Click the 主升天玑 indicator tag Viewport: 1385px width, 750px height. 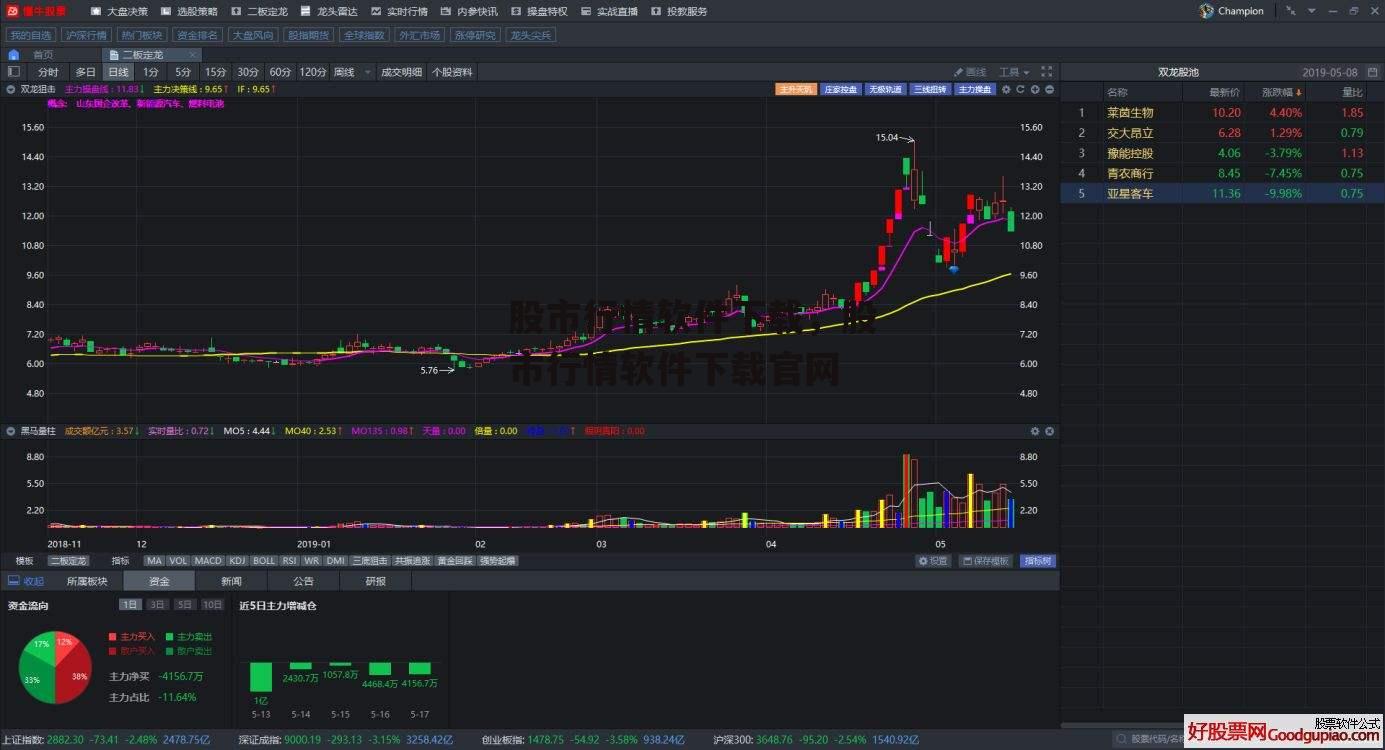pos(797,89)
